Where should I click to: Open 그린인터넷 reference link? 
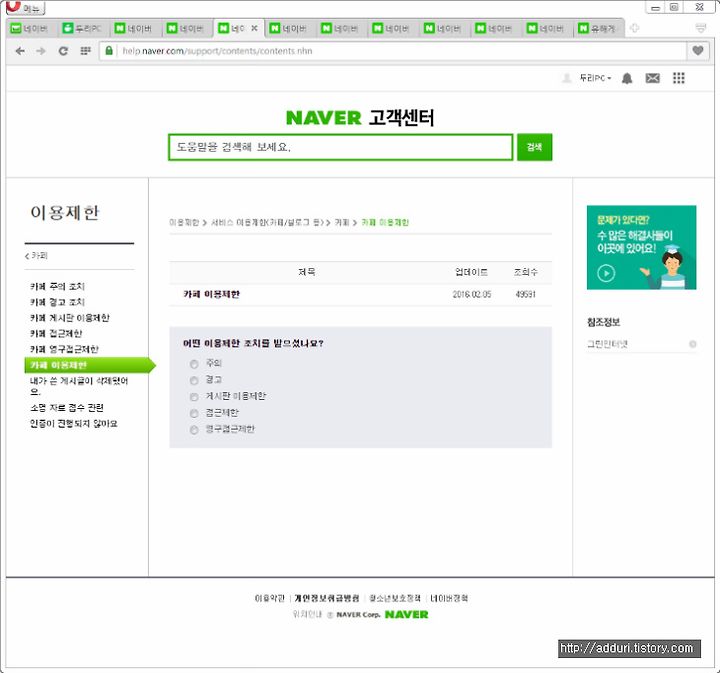607,344
